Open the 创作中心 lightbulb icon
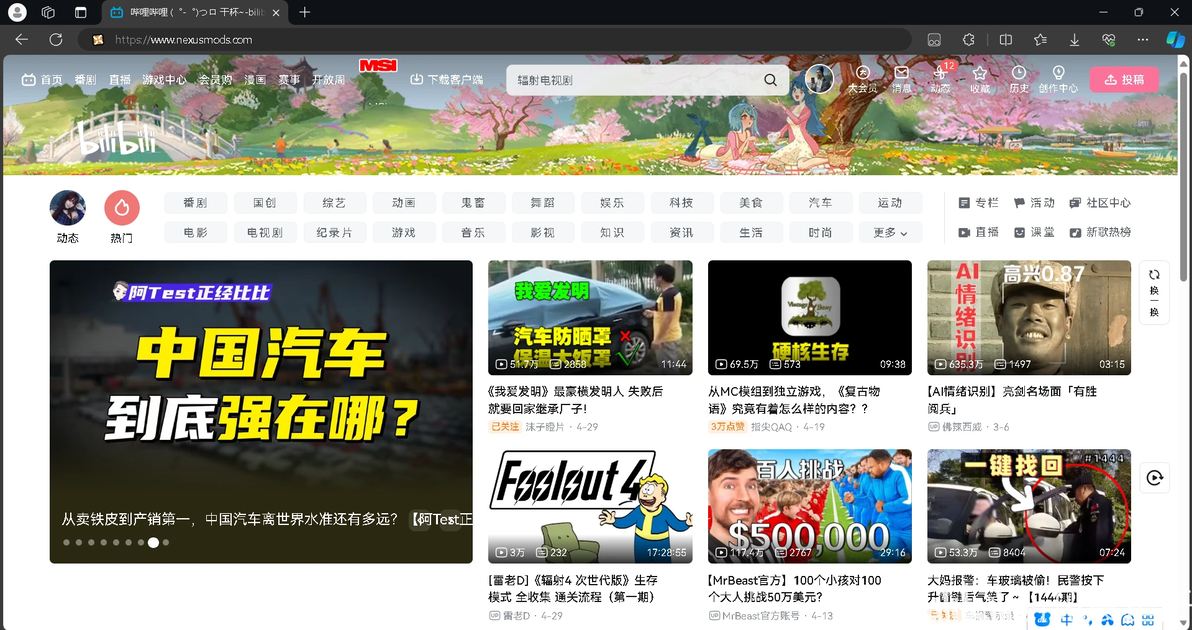Viewport: 1192px width, 630px height. coord(1057,78)
